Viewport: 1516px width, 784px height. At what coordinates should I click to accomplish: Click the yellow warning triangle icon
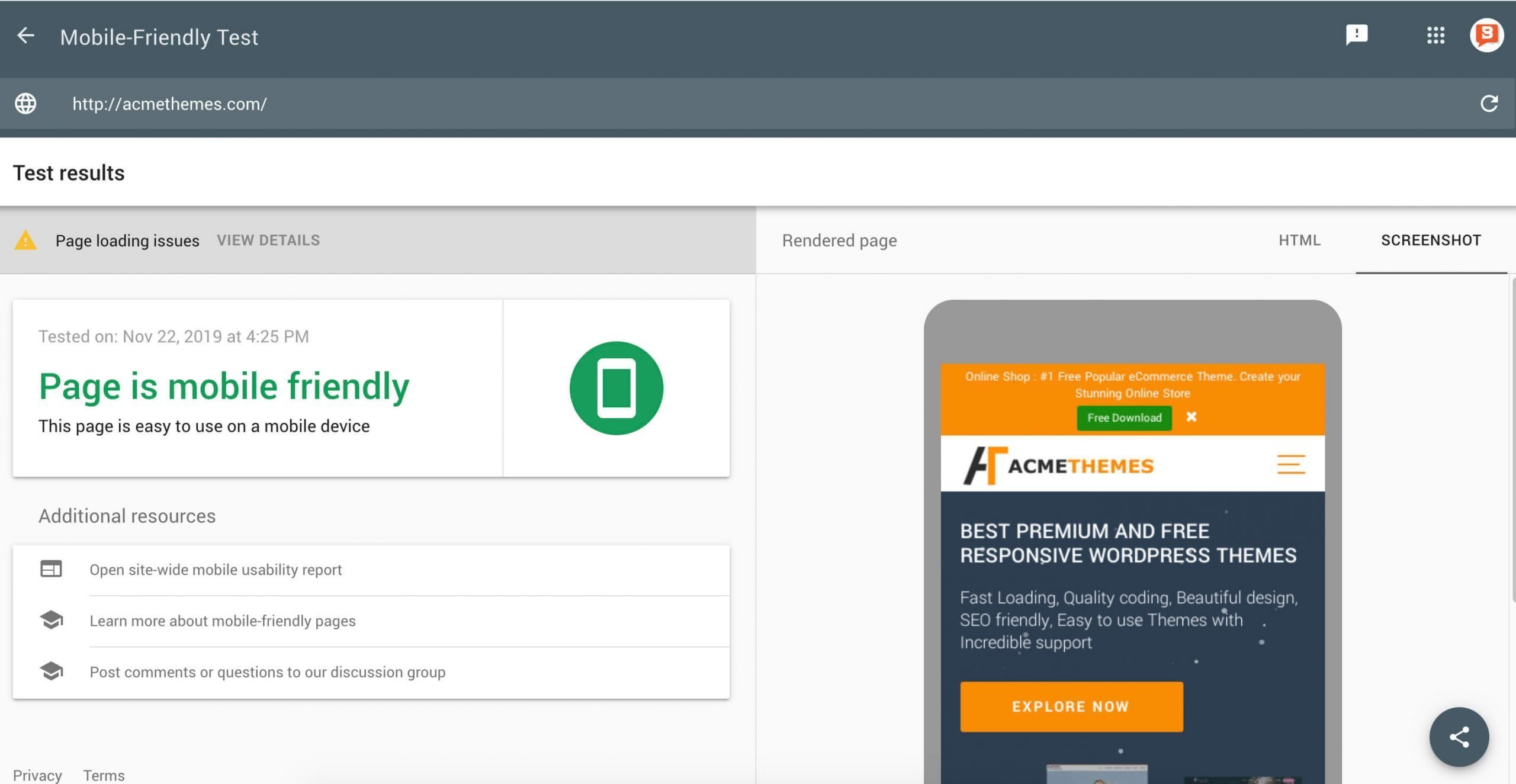pos(25,240)
